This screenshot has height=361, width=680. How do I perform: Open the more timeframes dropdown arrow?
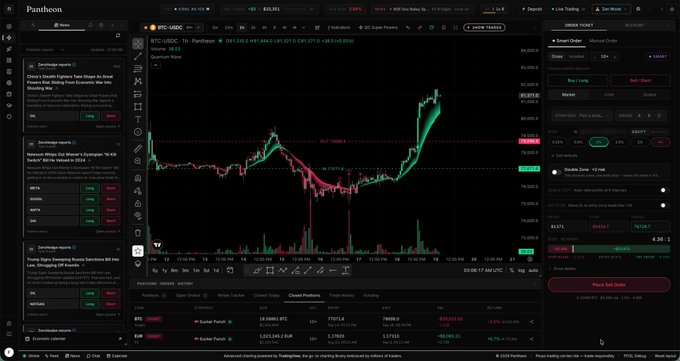(x=303, y=27)
